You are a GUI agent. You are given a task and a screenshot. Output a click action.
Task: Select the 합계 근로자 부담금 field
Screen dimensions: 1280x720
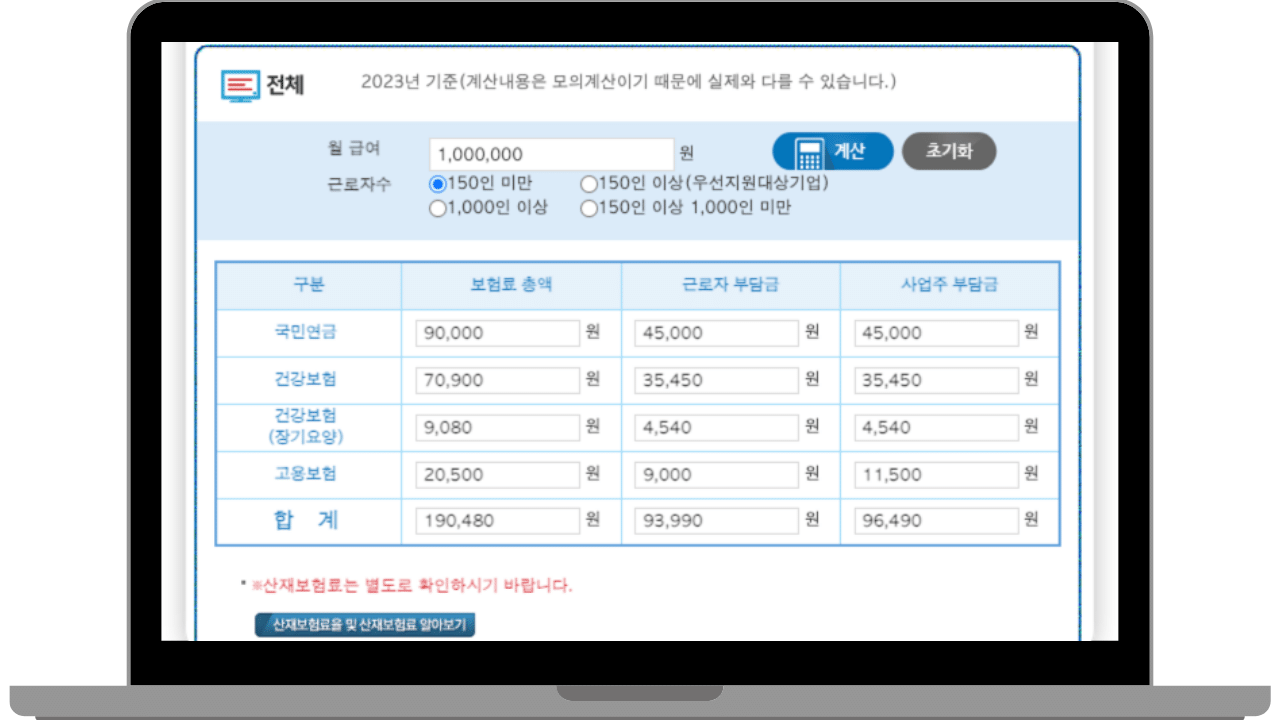(x=714, y=520)
